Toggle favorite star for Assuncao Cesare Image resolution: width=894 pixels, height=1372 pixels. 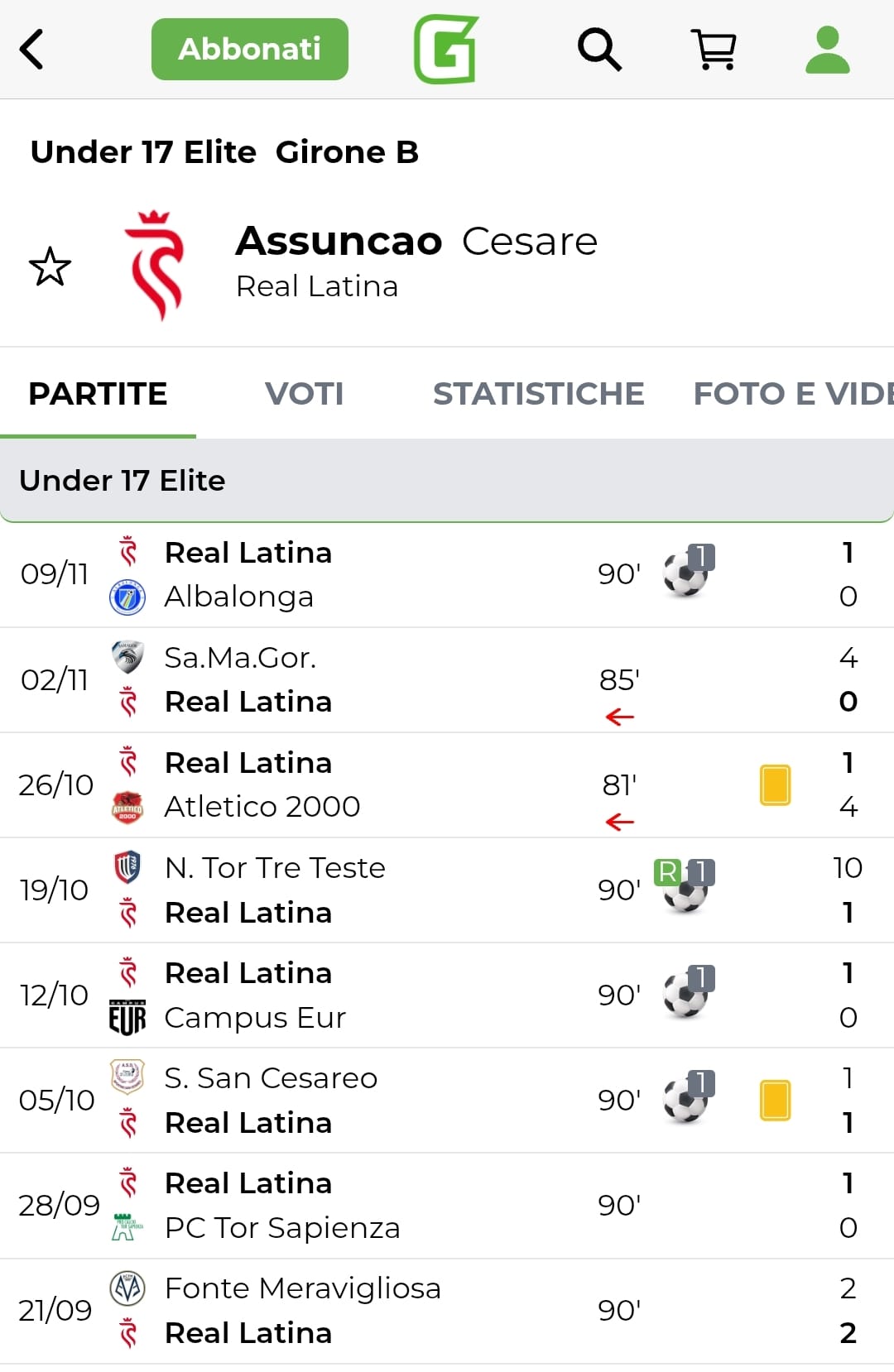click(50, 266)
